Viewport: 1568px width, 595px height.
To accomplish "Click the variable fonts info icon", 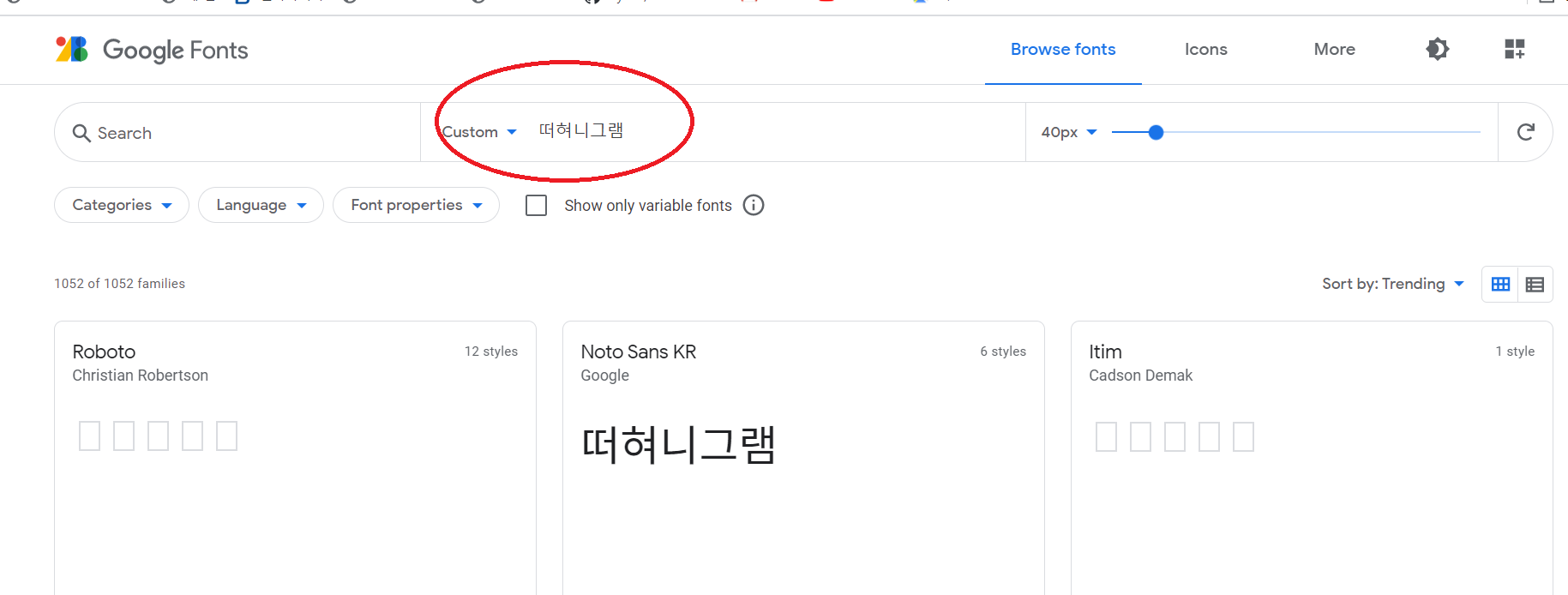I will click(754, 205).
